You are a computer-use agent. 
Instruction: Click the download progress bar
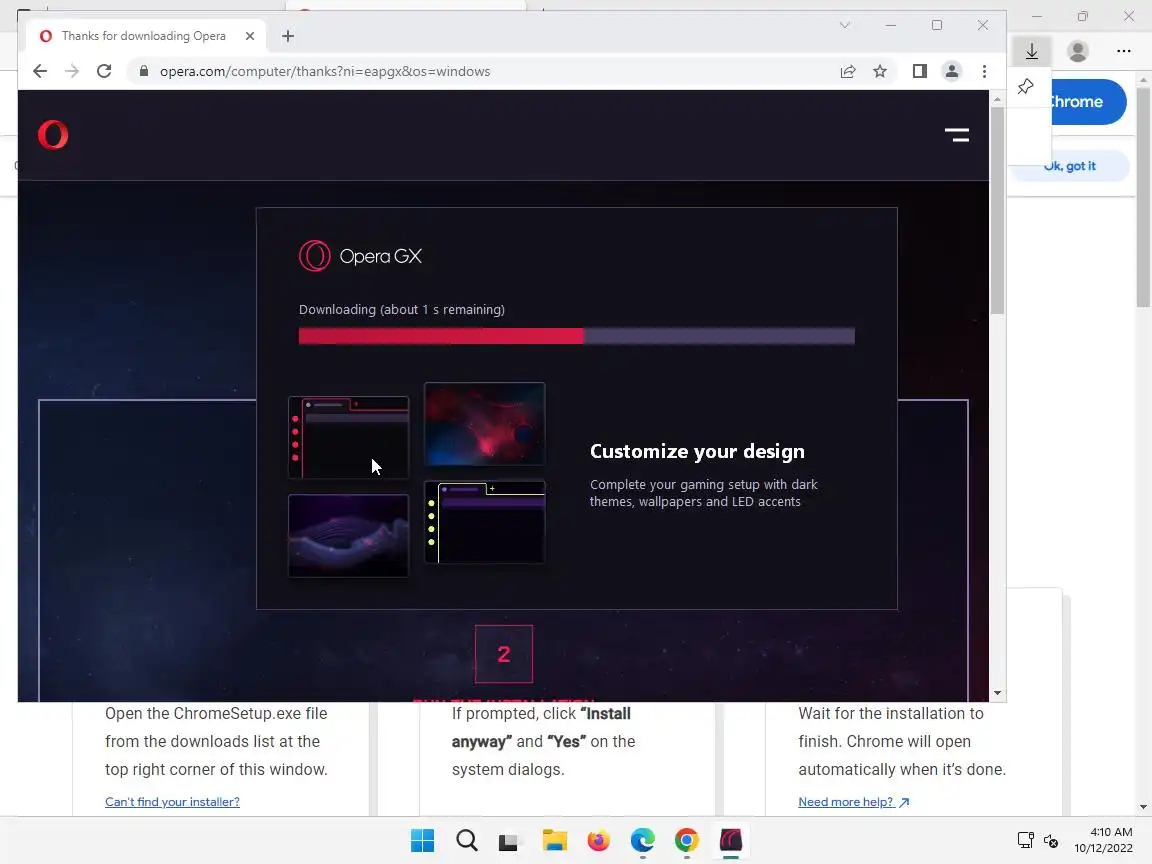pos(577,336)
